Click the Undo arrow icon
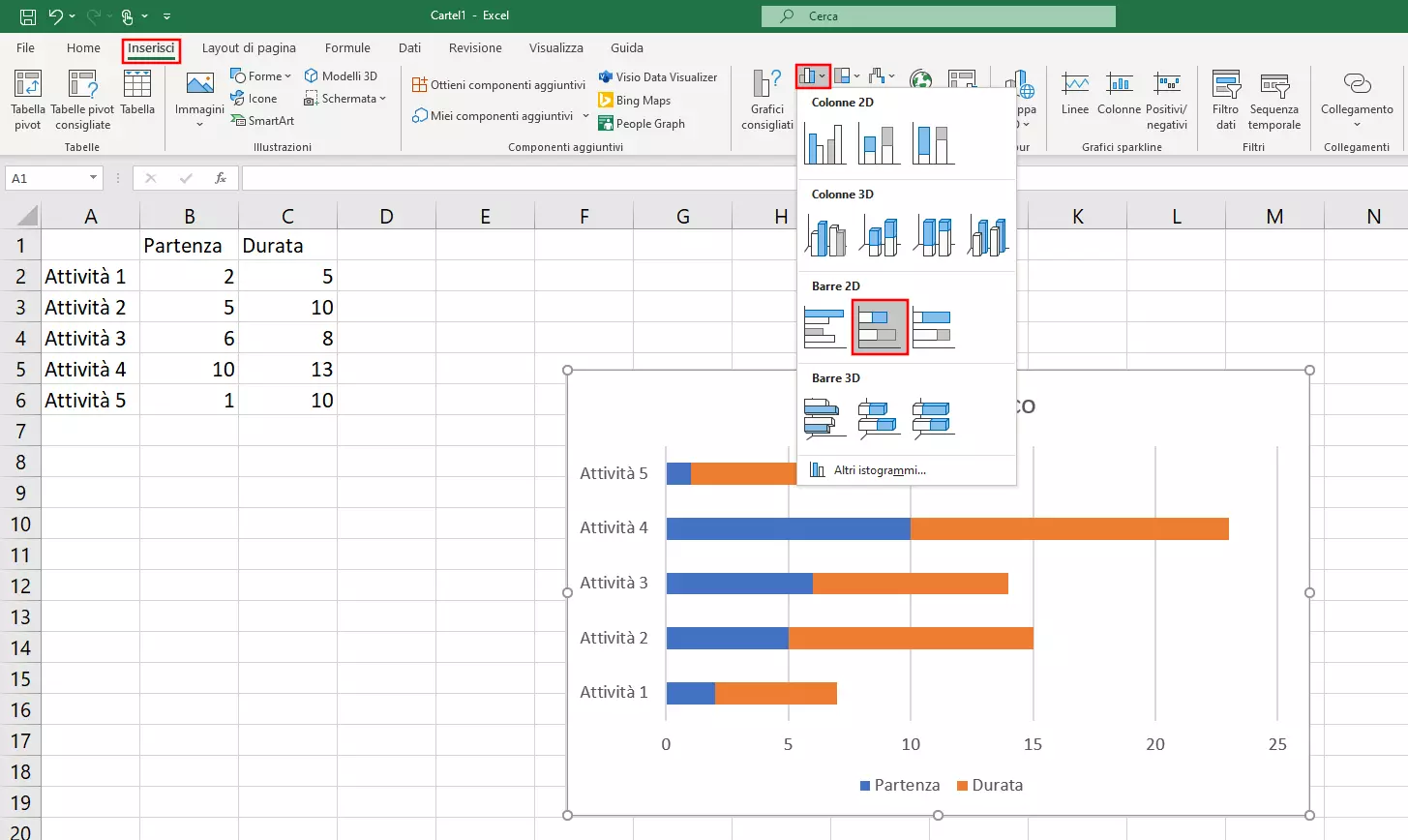The width and height of the screenshot is (1408, 840). 56,15
